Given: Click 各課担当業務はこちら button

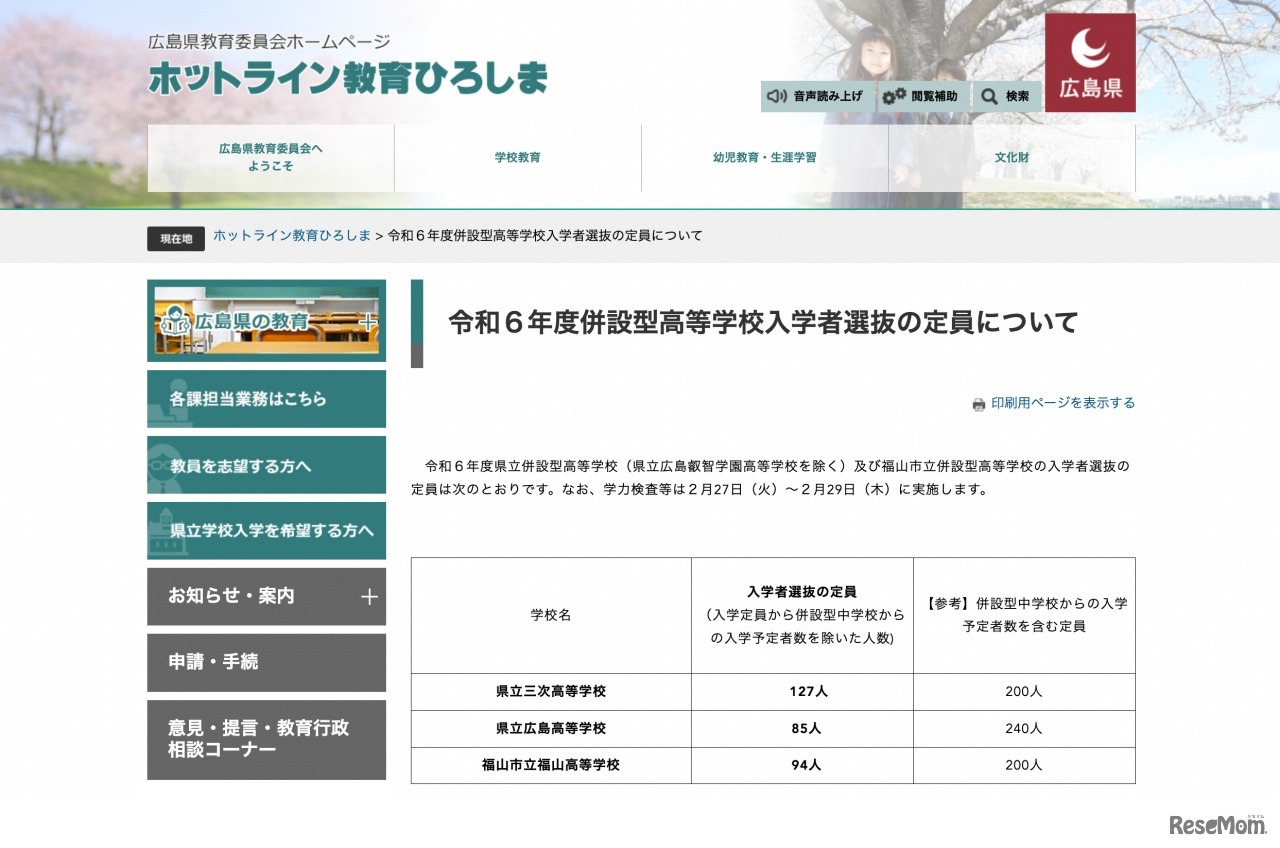Looking at the screenshot, I should 266,398.
